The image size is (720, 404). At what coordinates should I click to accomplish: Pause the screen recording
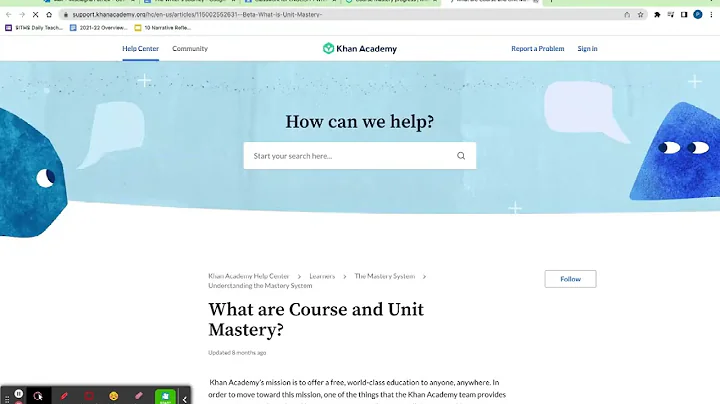tap(18, 393)
